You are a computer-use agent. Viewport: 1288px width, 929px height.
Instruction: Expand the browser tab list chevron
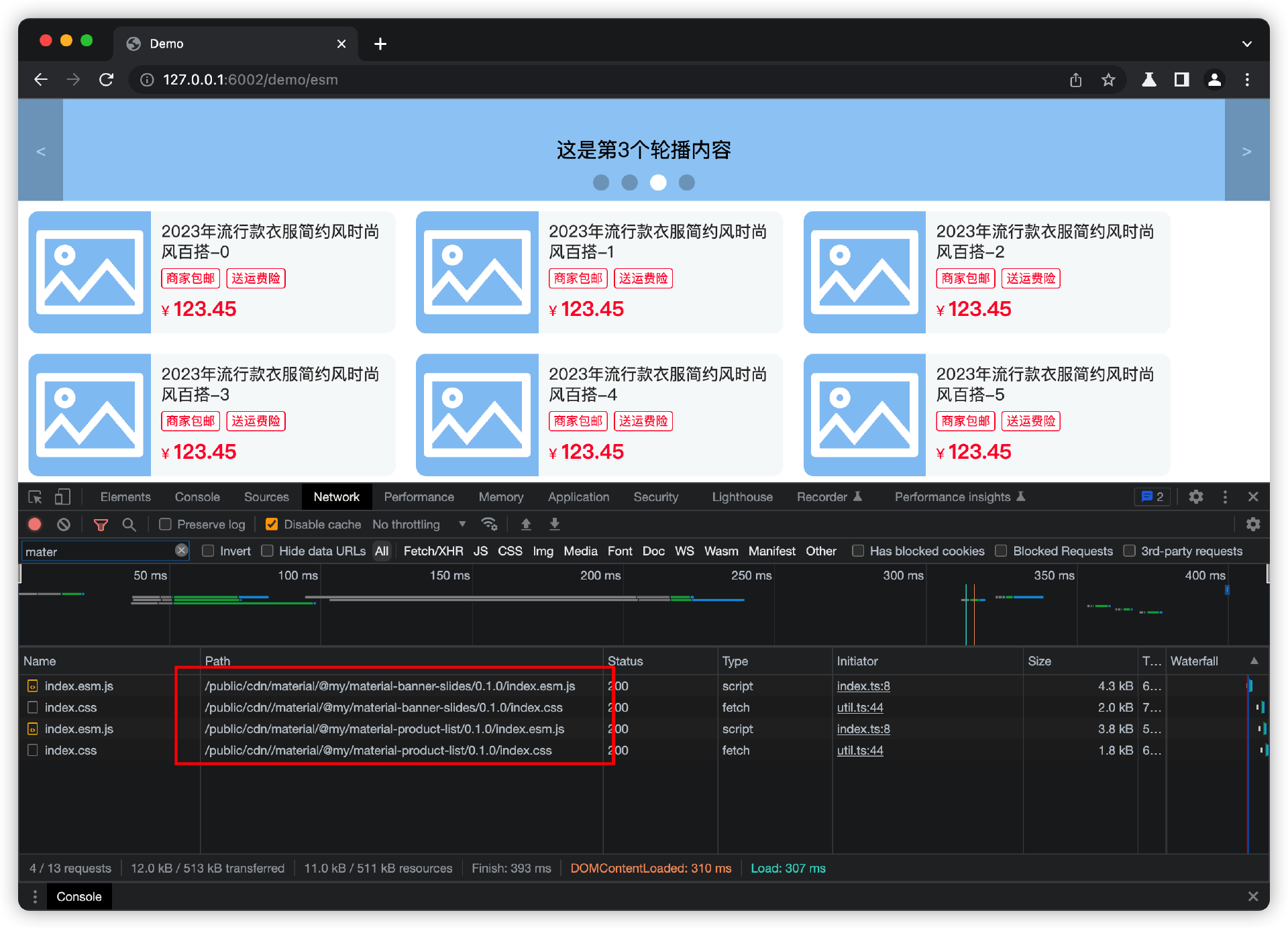[x=1246, y=44]
